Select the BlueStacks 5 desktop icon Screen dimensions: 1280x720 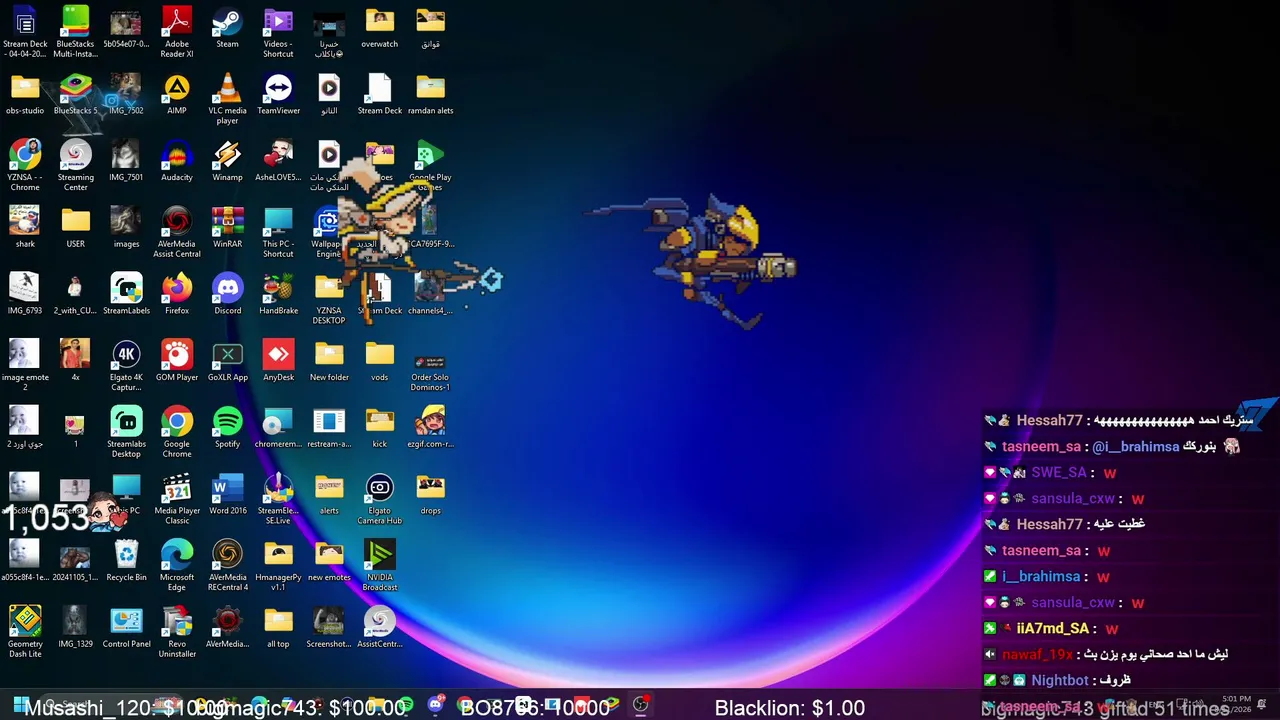point(75,94)
